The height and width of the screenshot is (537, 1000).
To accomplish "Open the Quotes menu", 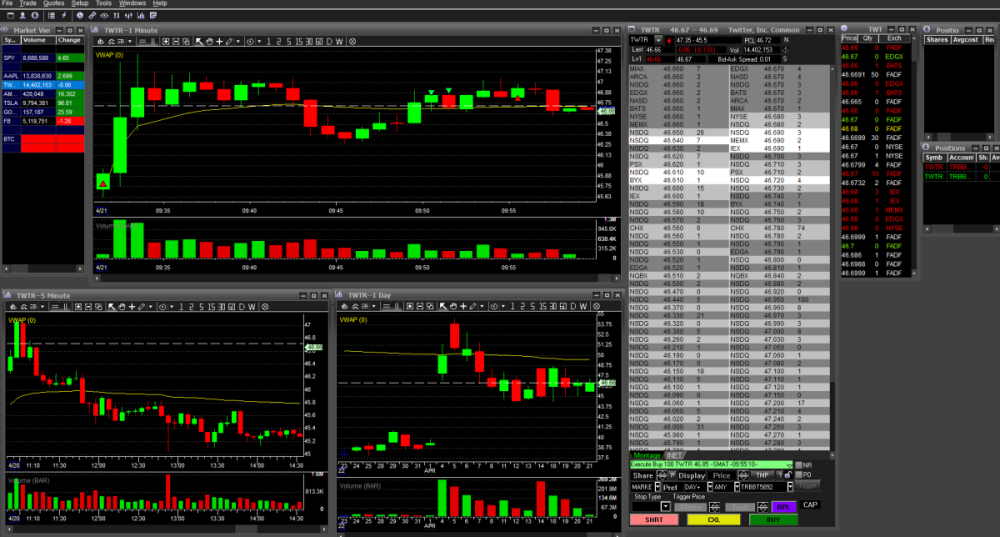I will tap(54, 3).
